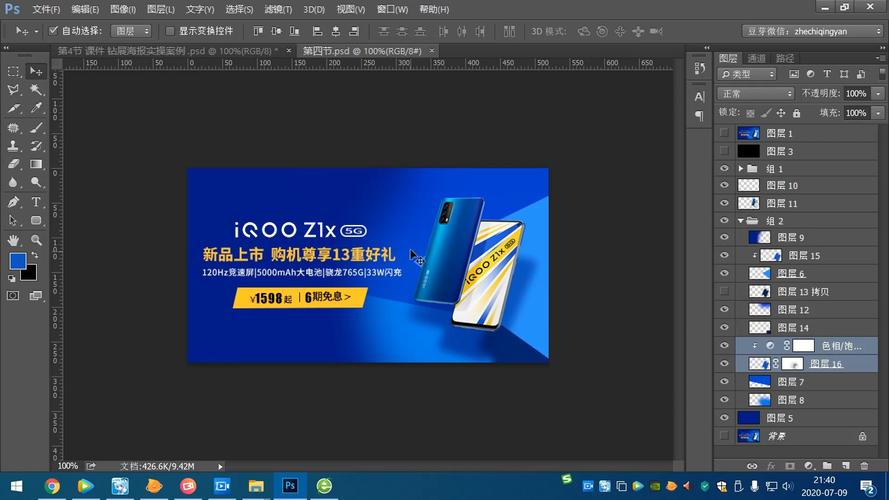This screenshot has width=889, height=500.
Task: Select the Lasso tool
Action: [14, 90]
